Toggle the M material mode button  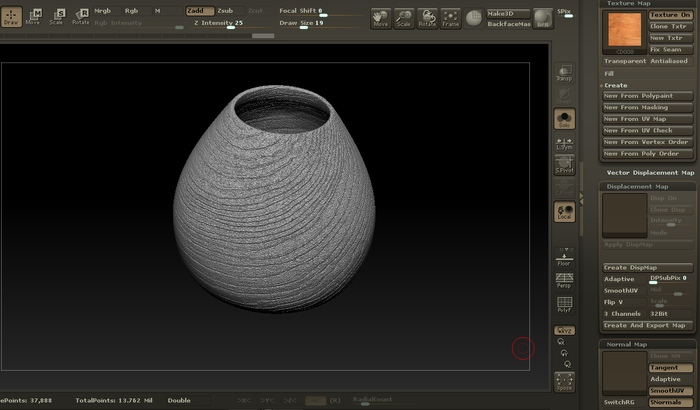pyautogui.click(x=167, y=11)
